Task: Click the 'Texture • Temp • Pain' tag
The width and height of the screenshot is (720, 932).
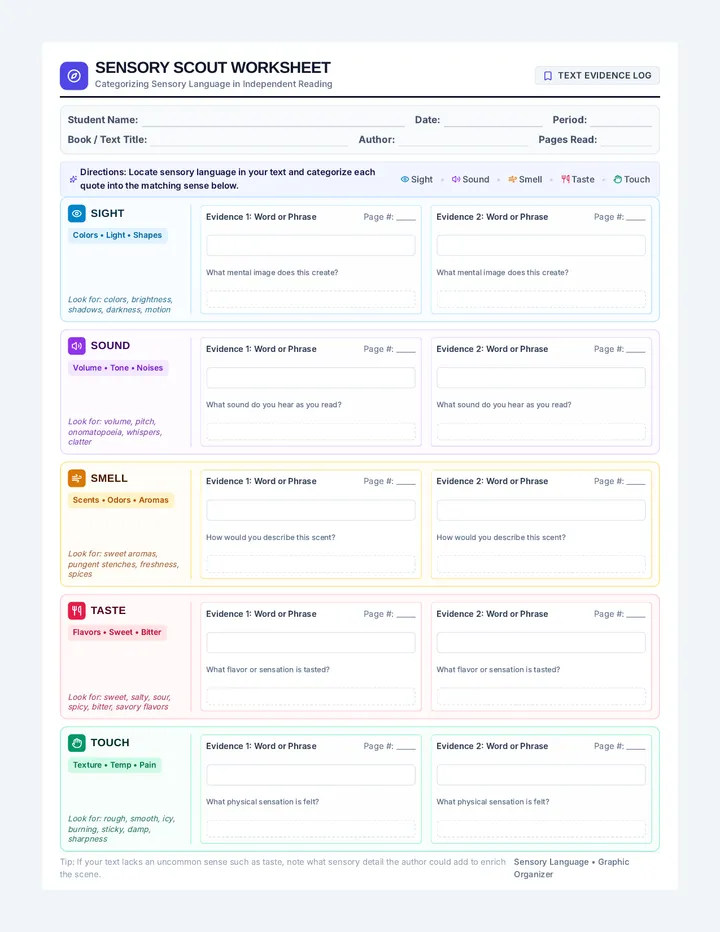Action: point(114,765)
